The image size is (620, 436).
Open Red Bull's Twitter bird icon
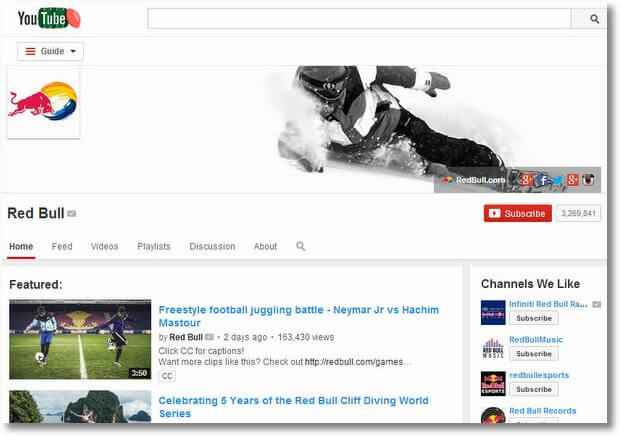[x=557, y=180]
